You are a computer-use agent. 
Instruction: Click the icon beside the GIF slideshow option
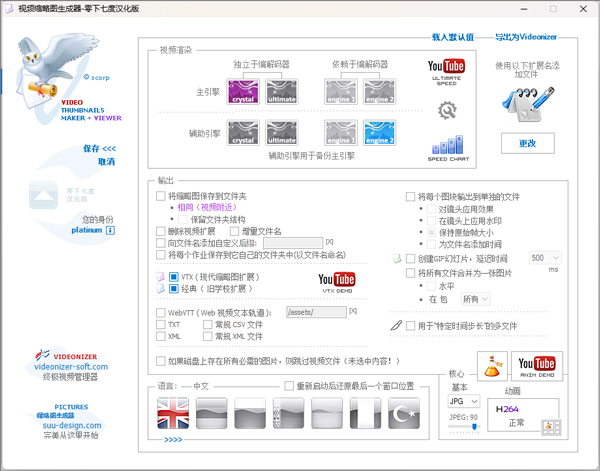point(397,259)
